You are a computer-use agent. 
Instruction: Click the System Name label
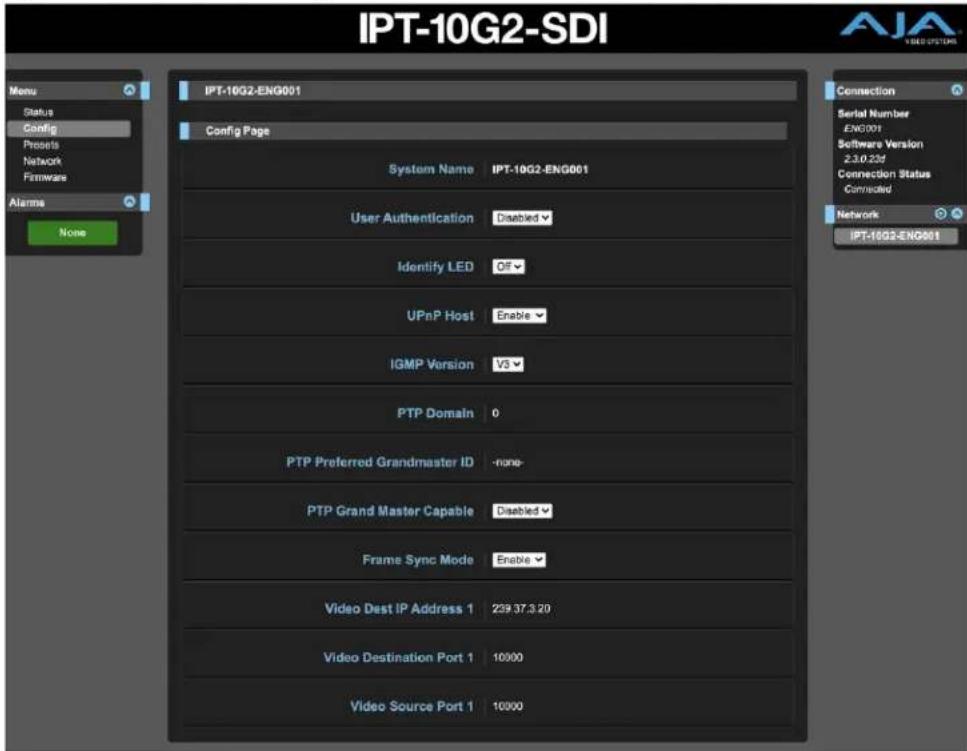tap(431, 169)
